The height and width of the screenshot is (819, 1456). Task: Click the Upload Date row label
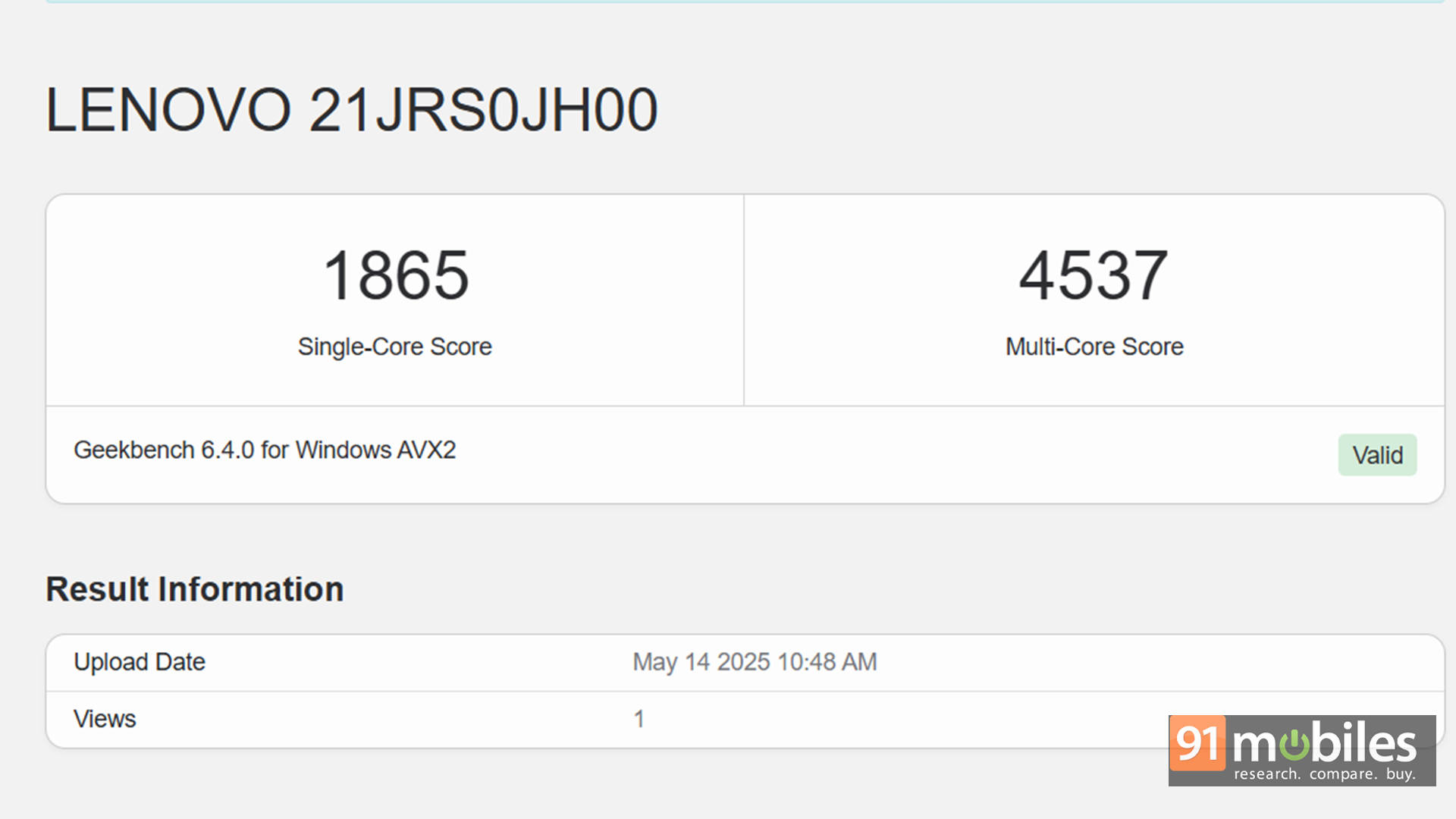[139, 662]
